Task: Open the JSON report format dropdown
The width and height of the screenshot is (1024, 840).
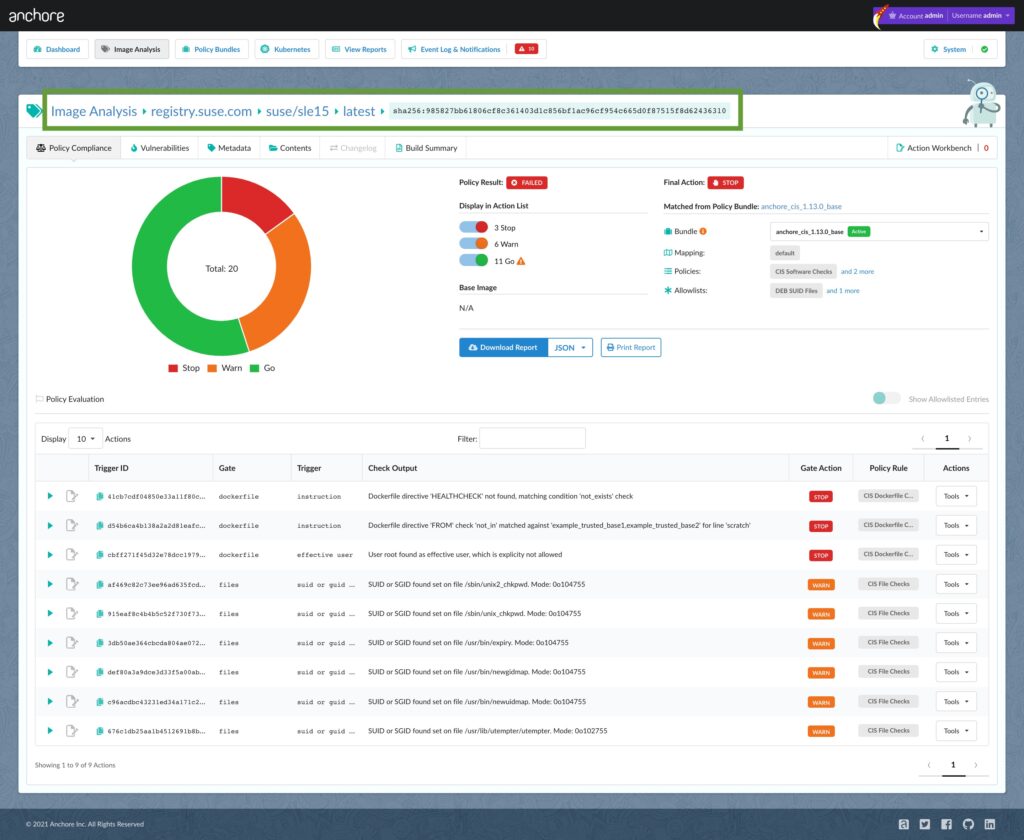Action: [570, 347]
